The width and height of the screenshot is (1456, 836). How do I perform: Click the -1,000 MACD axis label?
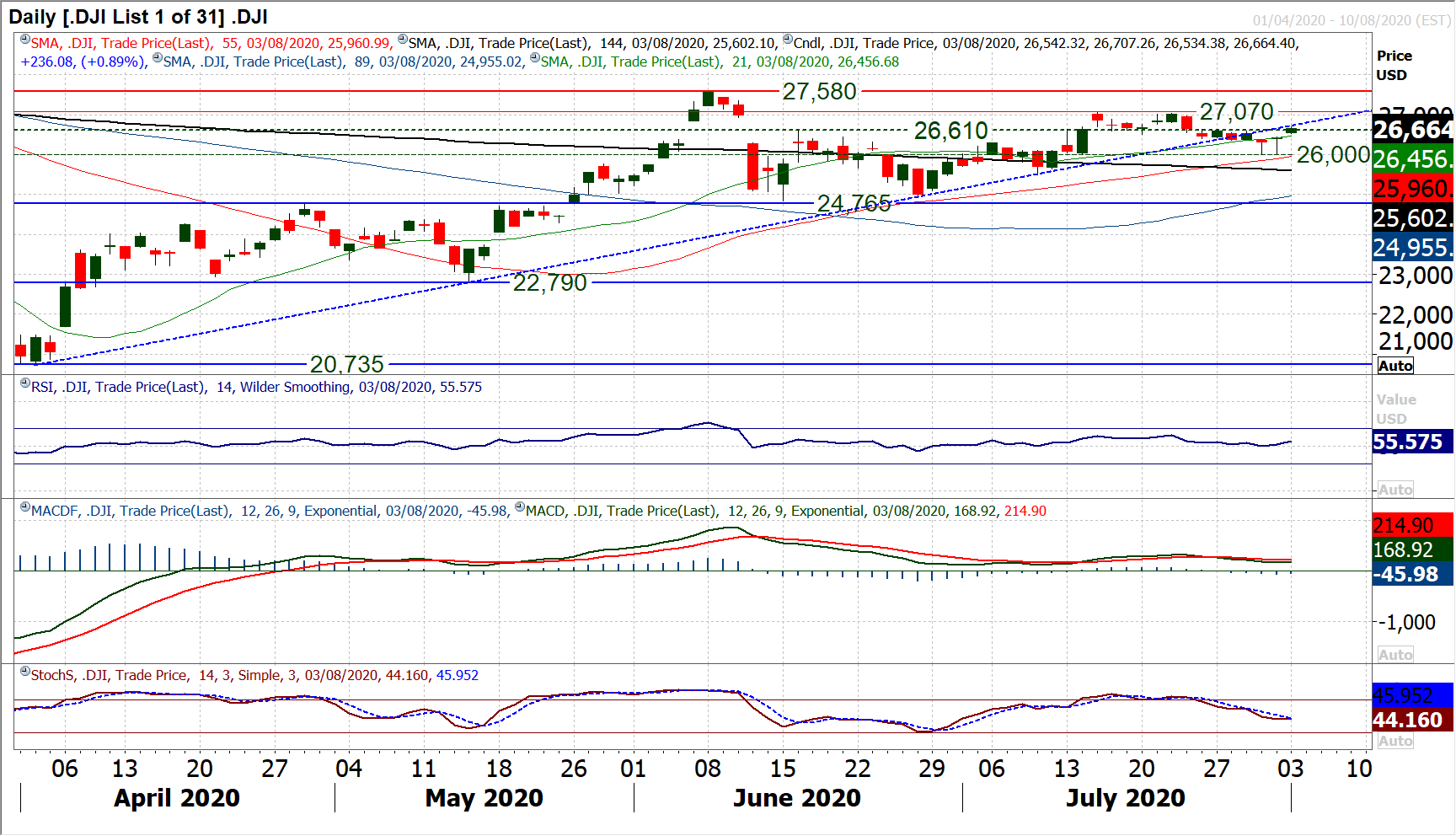pos(1407,622)
